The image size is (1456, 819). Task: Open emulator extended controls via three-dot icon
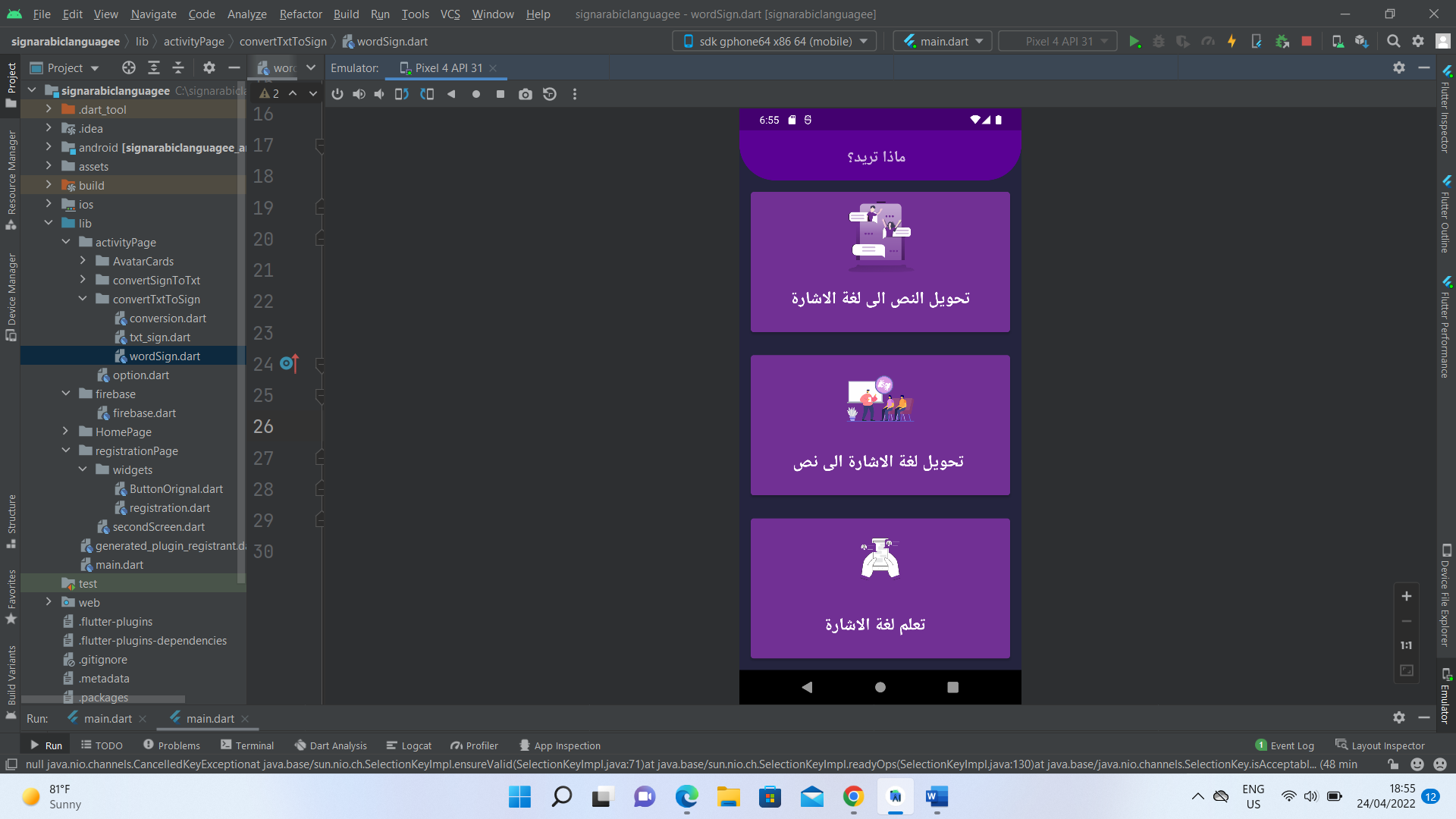click(x=575, y=94)
